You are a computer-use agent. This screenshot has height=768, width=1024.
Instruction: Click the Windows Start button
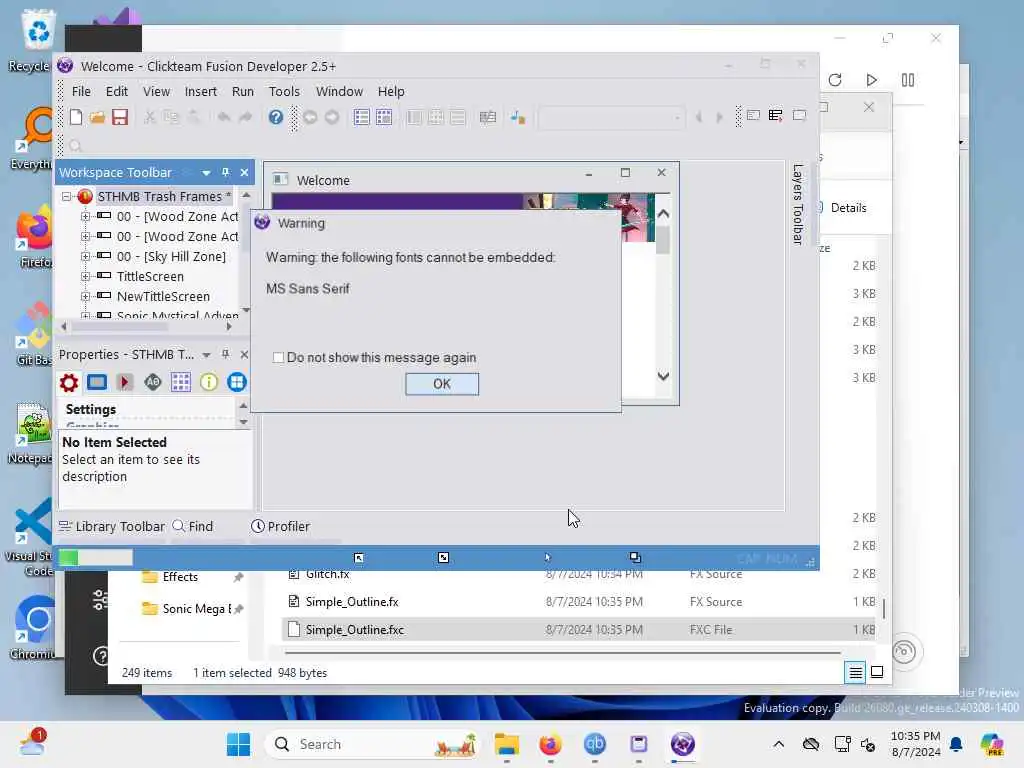click(x=238, y=744)
